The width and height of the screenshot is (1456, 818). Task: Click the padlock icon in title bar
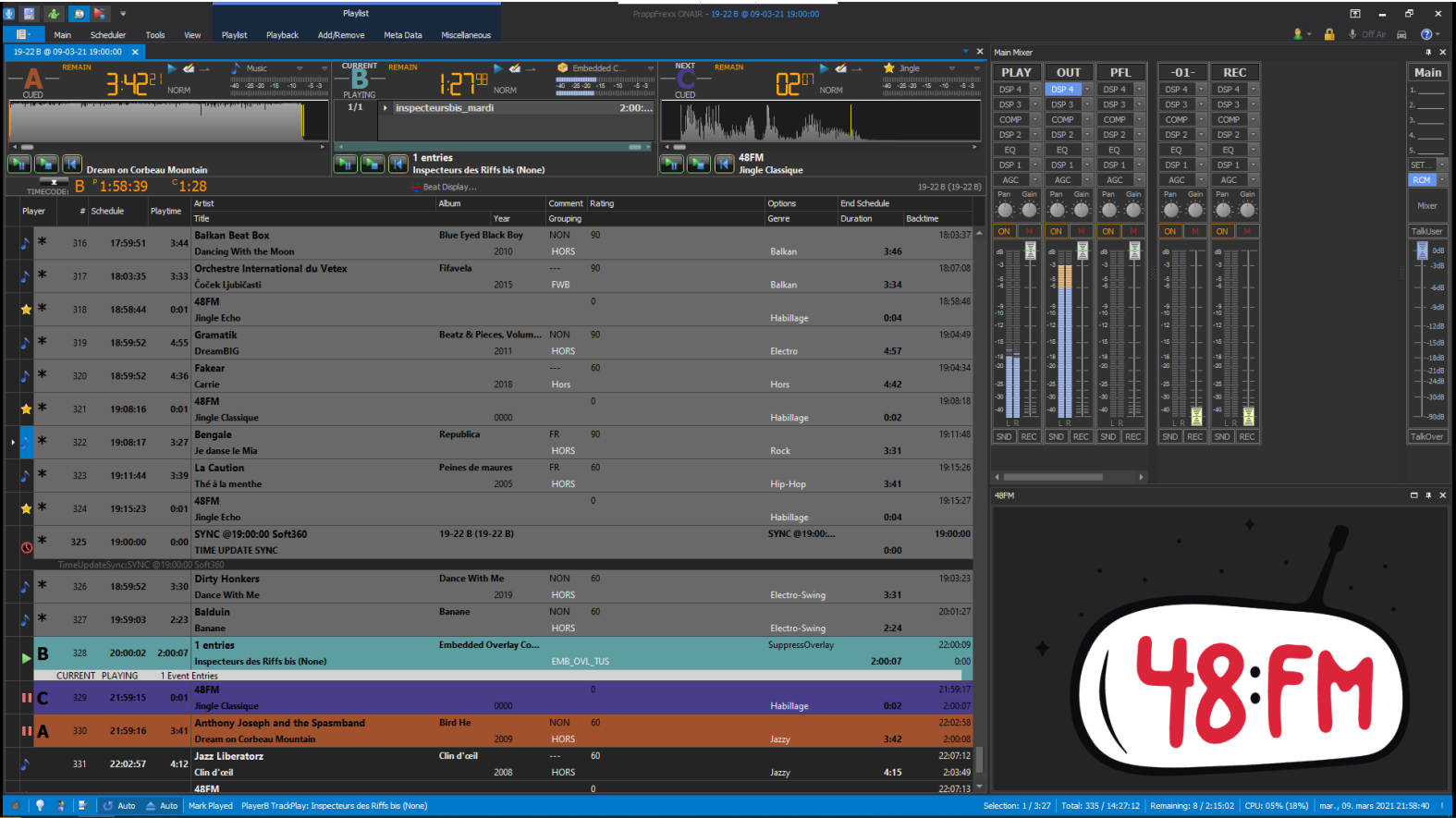[1328, 34]
